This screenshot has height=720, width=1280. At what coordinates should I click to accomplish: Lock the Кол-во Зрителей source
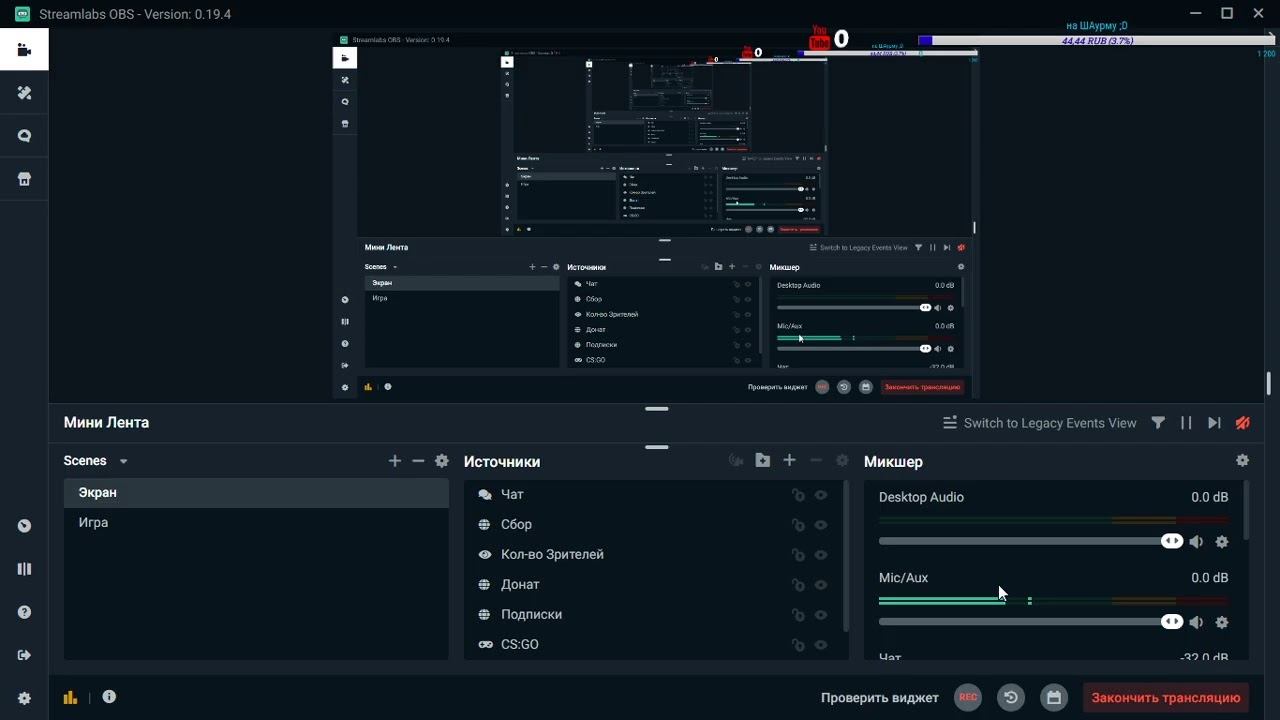(x=798, y=555)
